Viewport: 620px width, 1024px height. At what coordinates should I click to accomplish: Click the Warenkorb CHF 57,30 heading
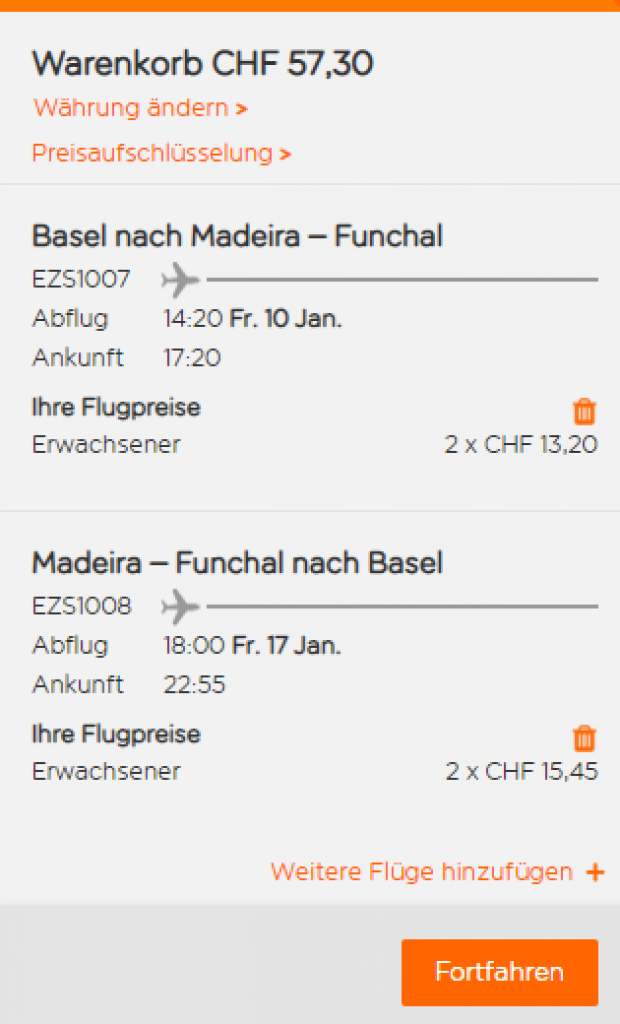click(203, 64)
